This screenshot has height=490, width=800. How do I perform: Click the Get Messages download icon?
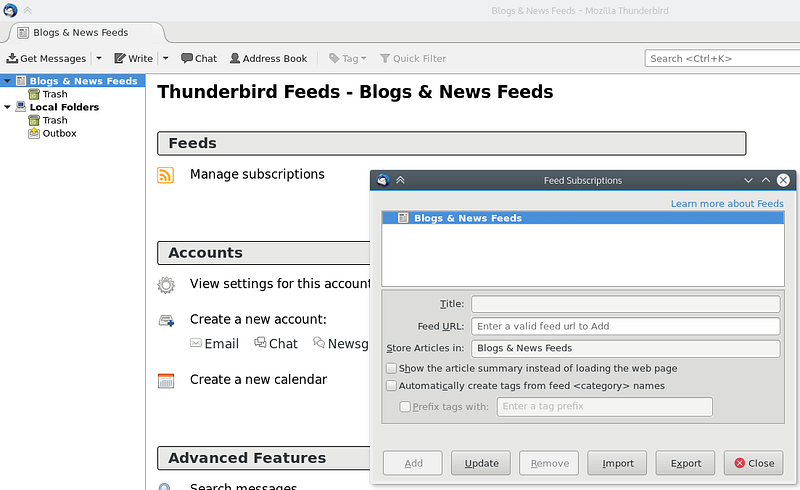pyautogui.click(x=12, y=58)
